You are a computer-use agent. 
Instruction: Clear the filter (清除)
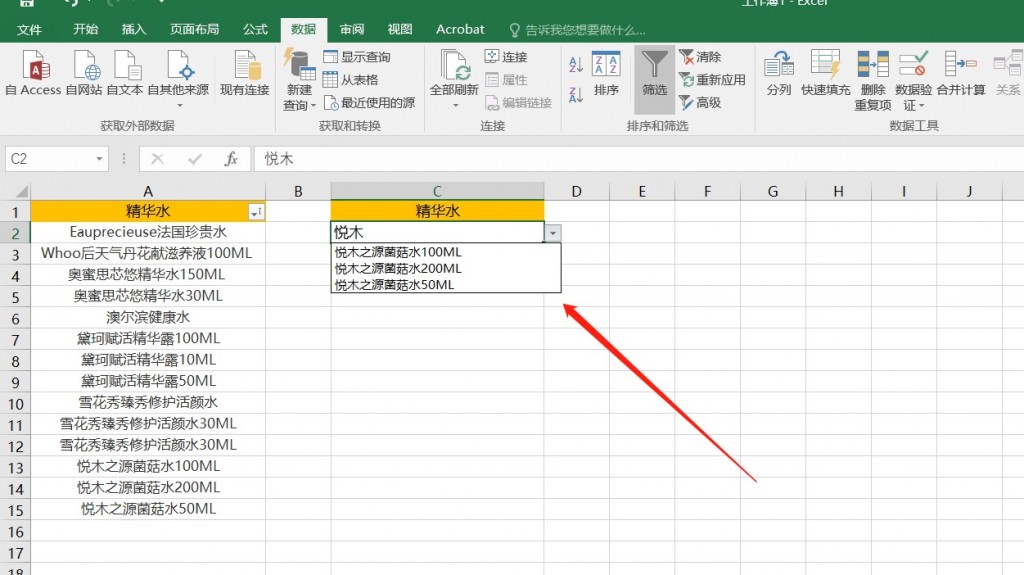coord(700,57)
